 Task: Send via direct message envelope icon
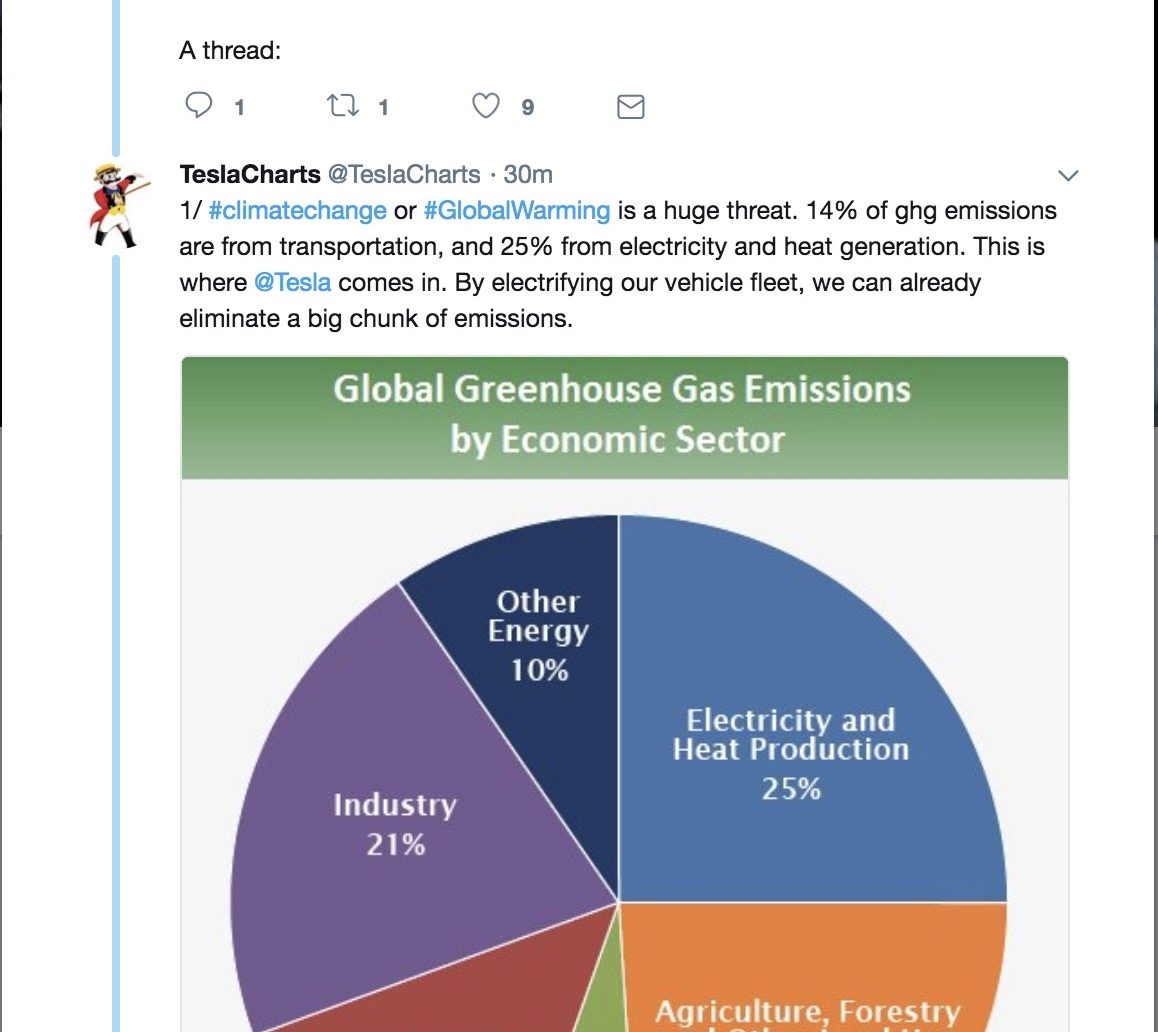[631, 107]
